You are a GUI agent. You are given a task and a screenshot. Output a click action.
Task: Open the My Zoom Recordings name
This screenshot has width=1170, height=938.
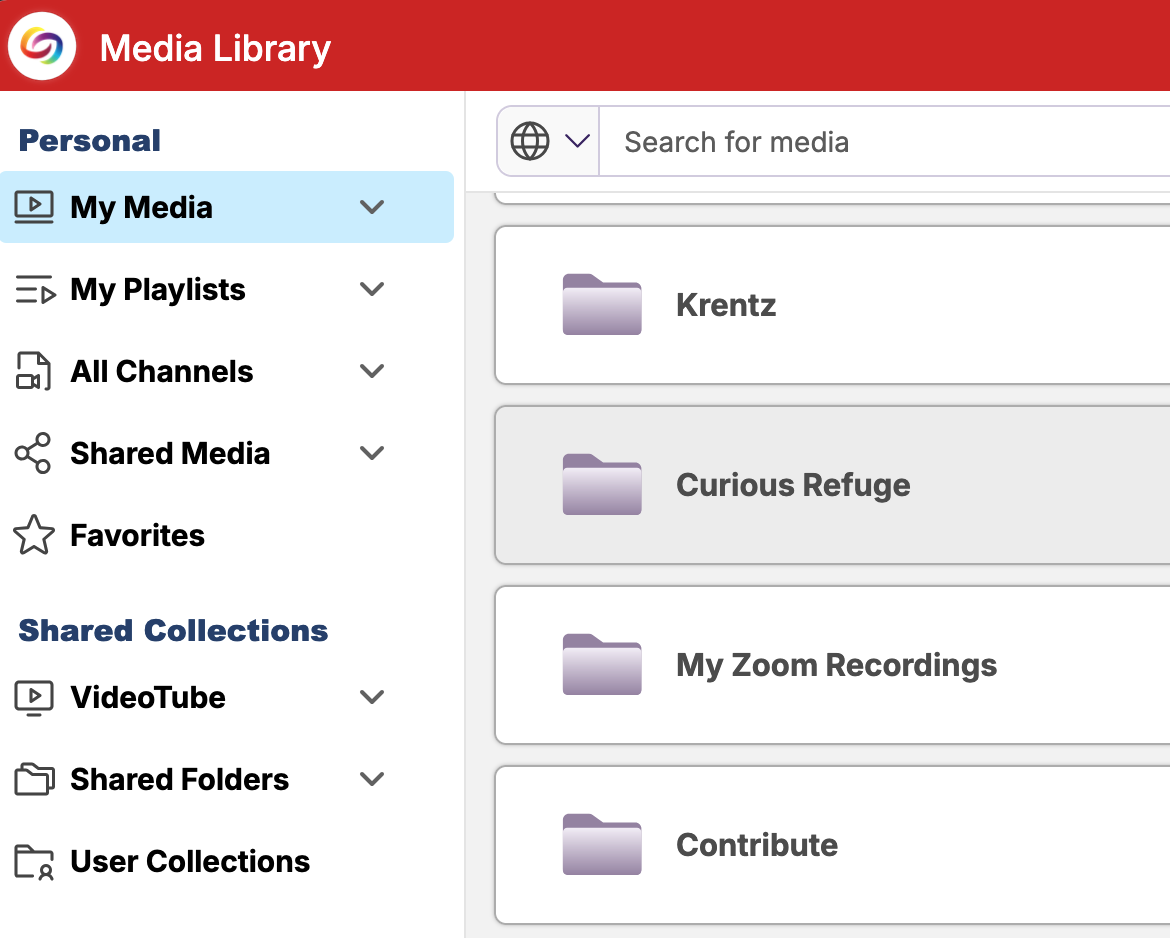pos(836,665)
